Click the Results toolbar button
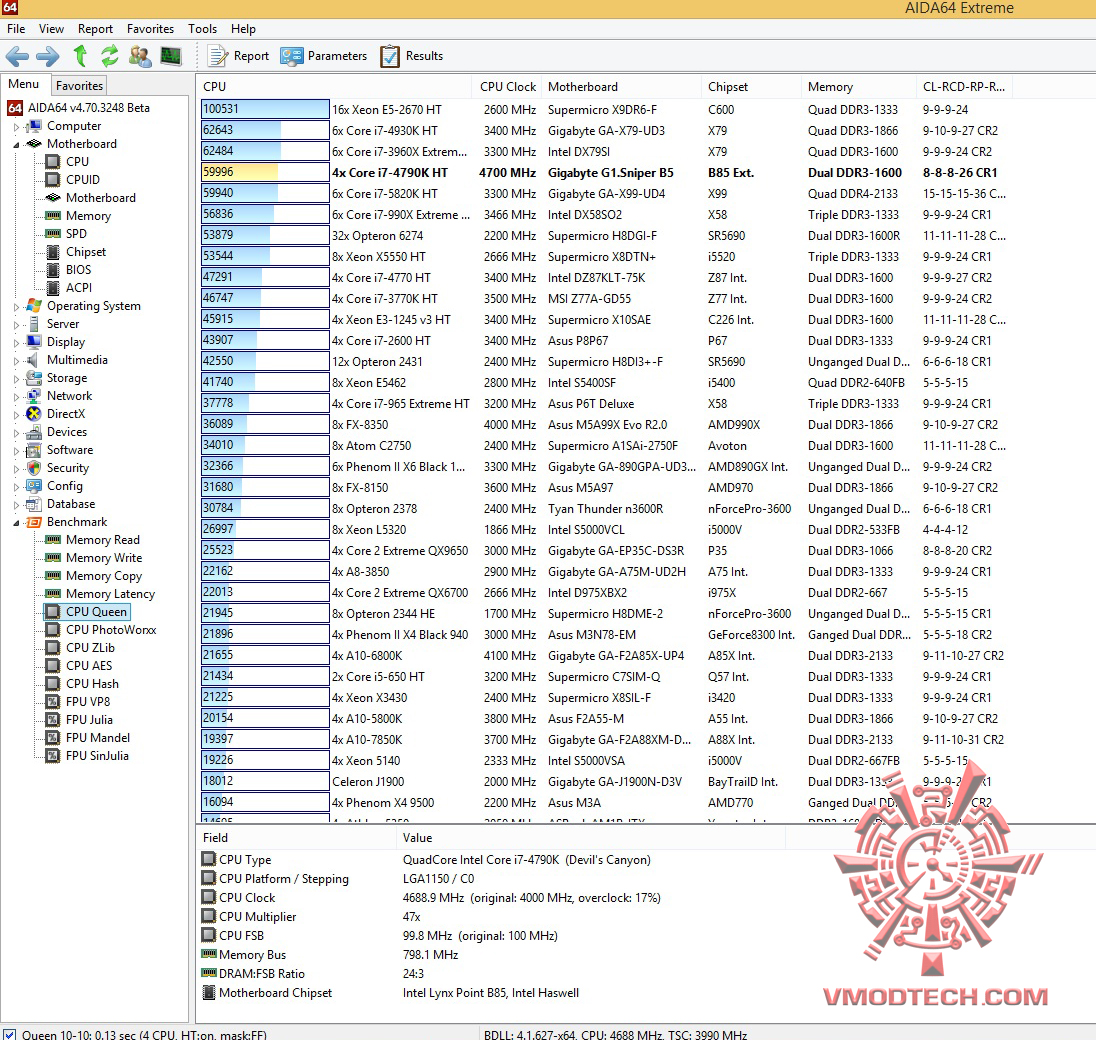This screenshot has width=1096, height=1040. (412, 56)
